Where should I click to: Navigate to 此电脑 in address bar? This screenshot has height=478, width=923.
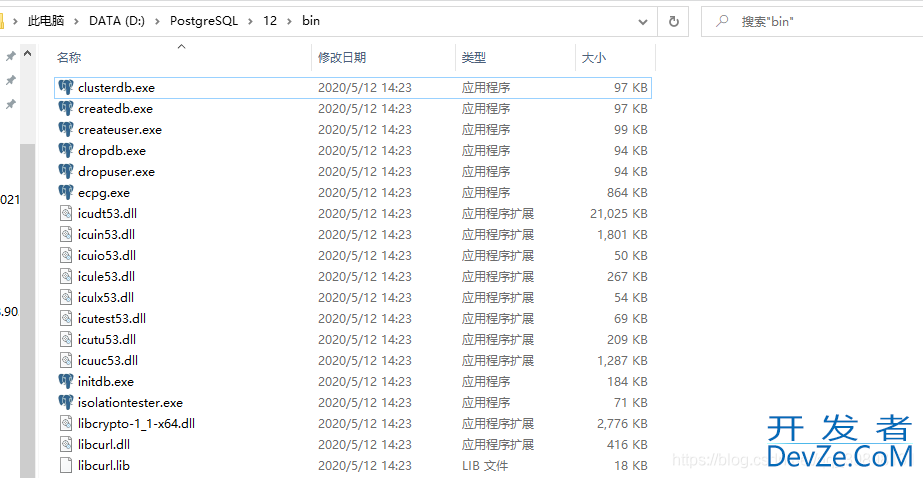coord(46,21)
